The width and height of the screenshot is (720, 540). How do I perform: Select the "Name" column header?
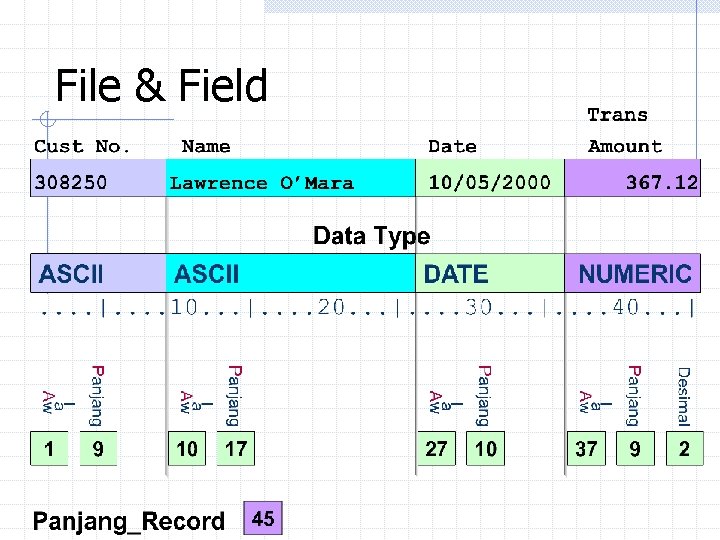click(206, 146)
